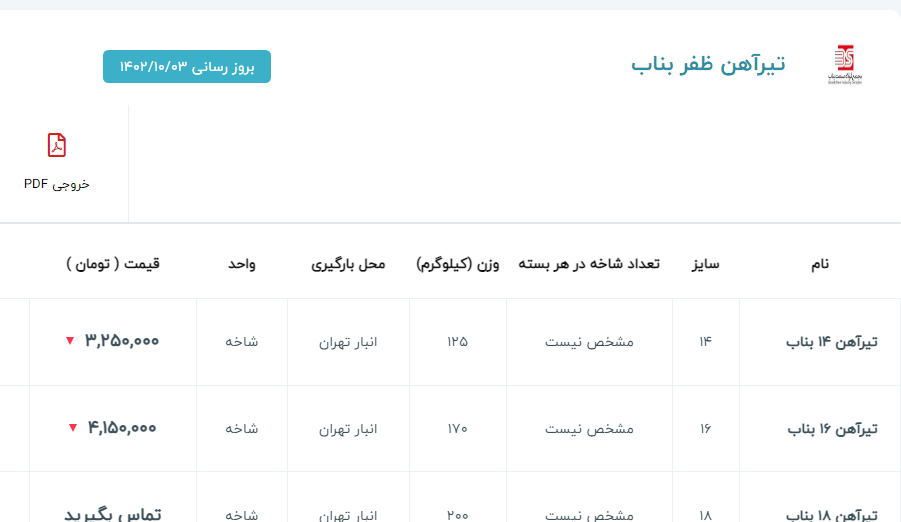Click red down arrow beside price ۳,۲۵۰,۰۰۰
This screenshot has width=901, height=522.
tap(70, 341)
